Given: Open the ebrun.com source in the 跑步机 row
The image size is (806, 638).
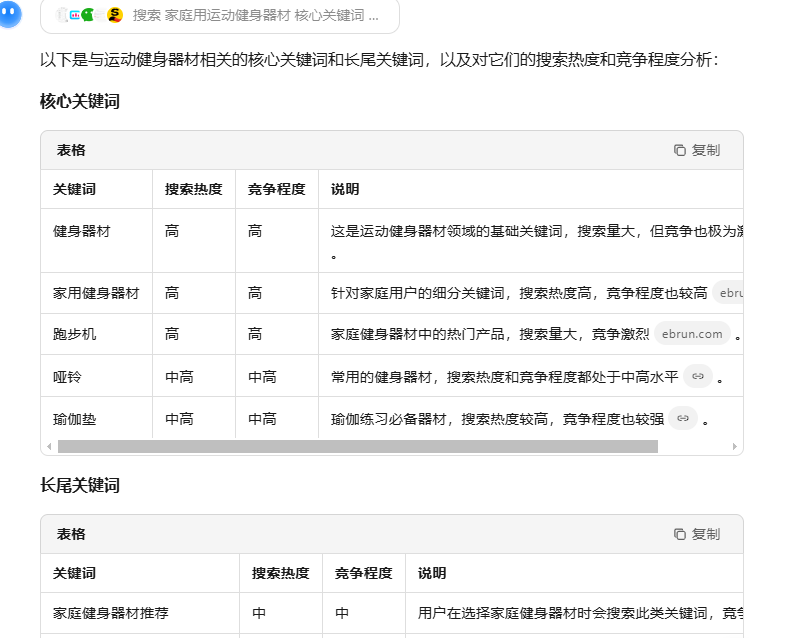Looking at the screenshot, I should (x=692, y=334).
